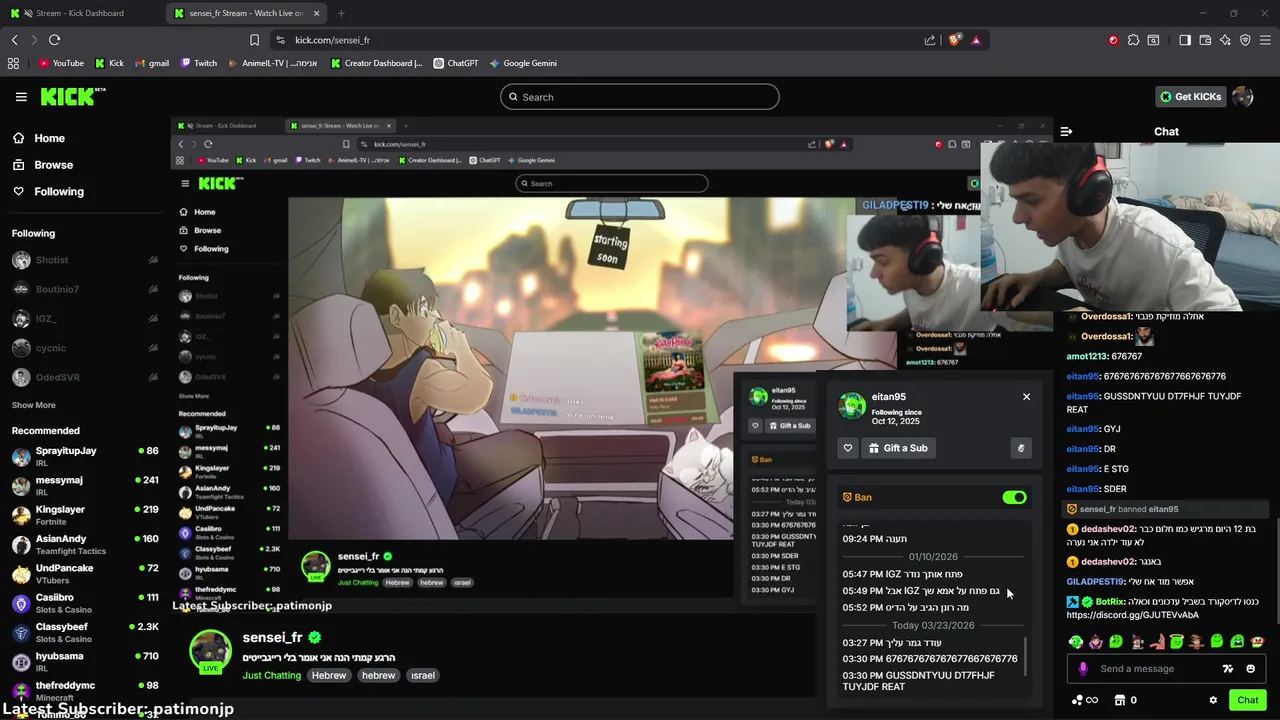Click the message history scrollbar in user card
Viewport: 1280px width, 720px height.
point(1026,656)
